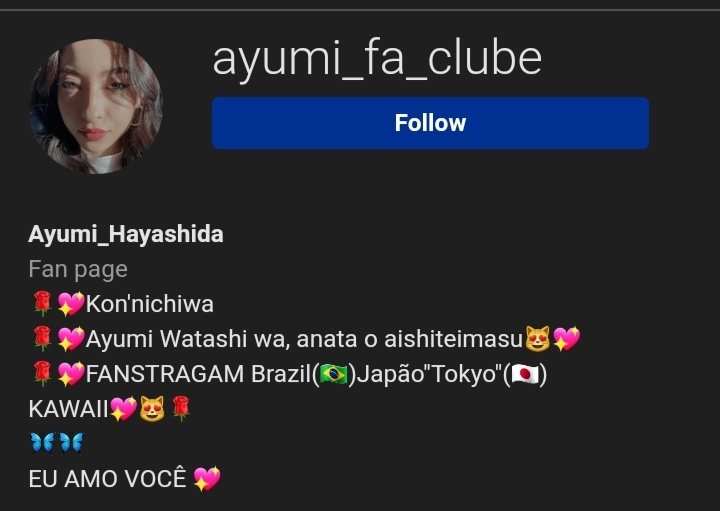Click the rose emoji before Kon'nichiwa
Viewport: 720px width, 511px height.
click(x=42, y=304)
